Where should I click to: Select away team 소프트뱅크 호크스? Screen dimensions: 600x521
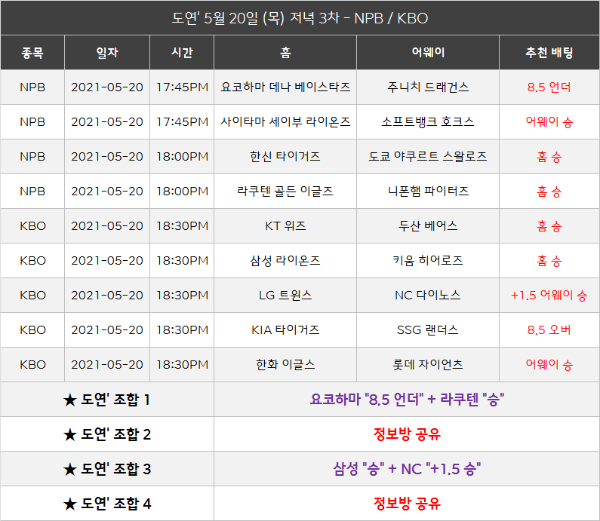pyautogui.click(x=428, y=122)
